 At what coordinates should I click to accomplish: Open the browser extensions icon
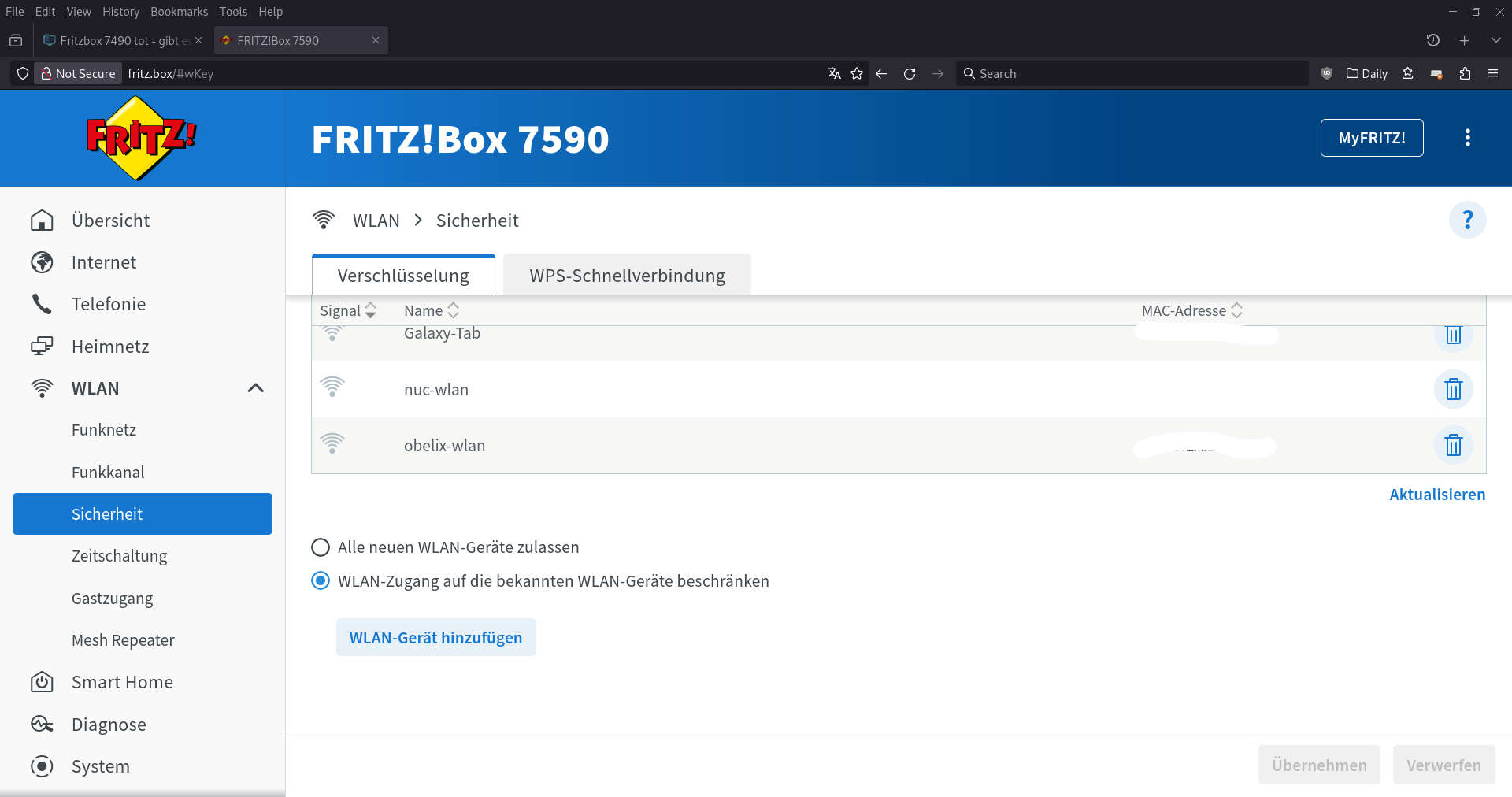pyautogui.click(x=1465, y=73)
